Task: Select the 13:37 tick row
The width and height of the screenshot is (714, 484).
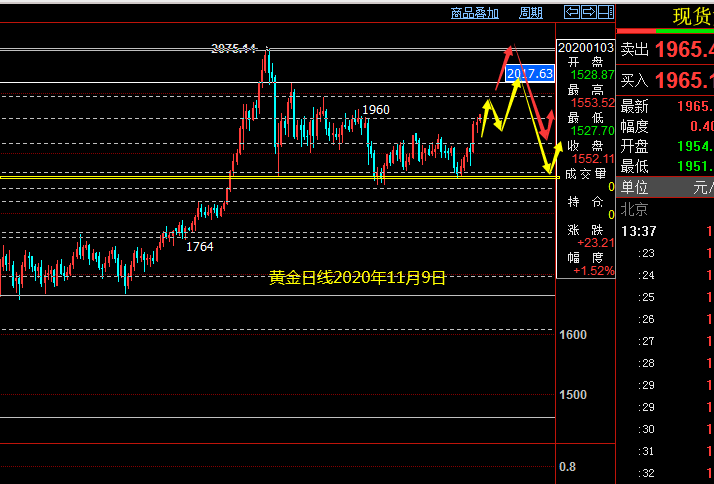Action: (665, 231)
